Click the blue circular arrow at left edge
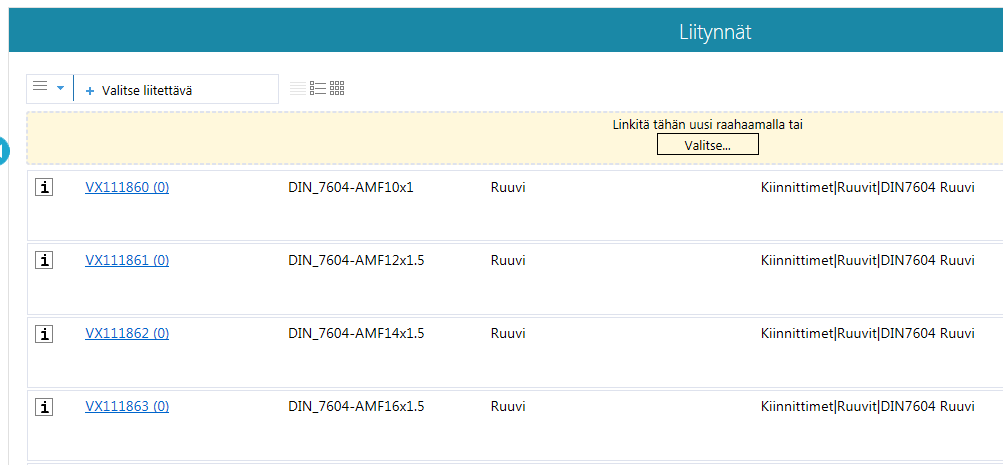Screen dimensions: 1003x465 (3, 151)
